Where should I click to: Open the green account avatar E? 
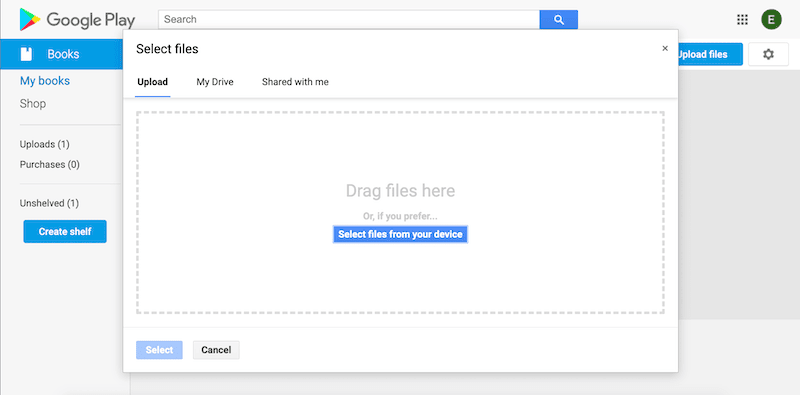point(771,20)
